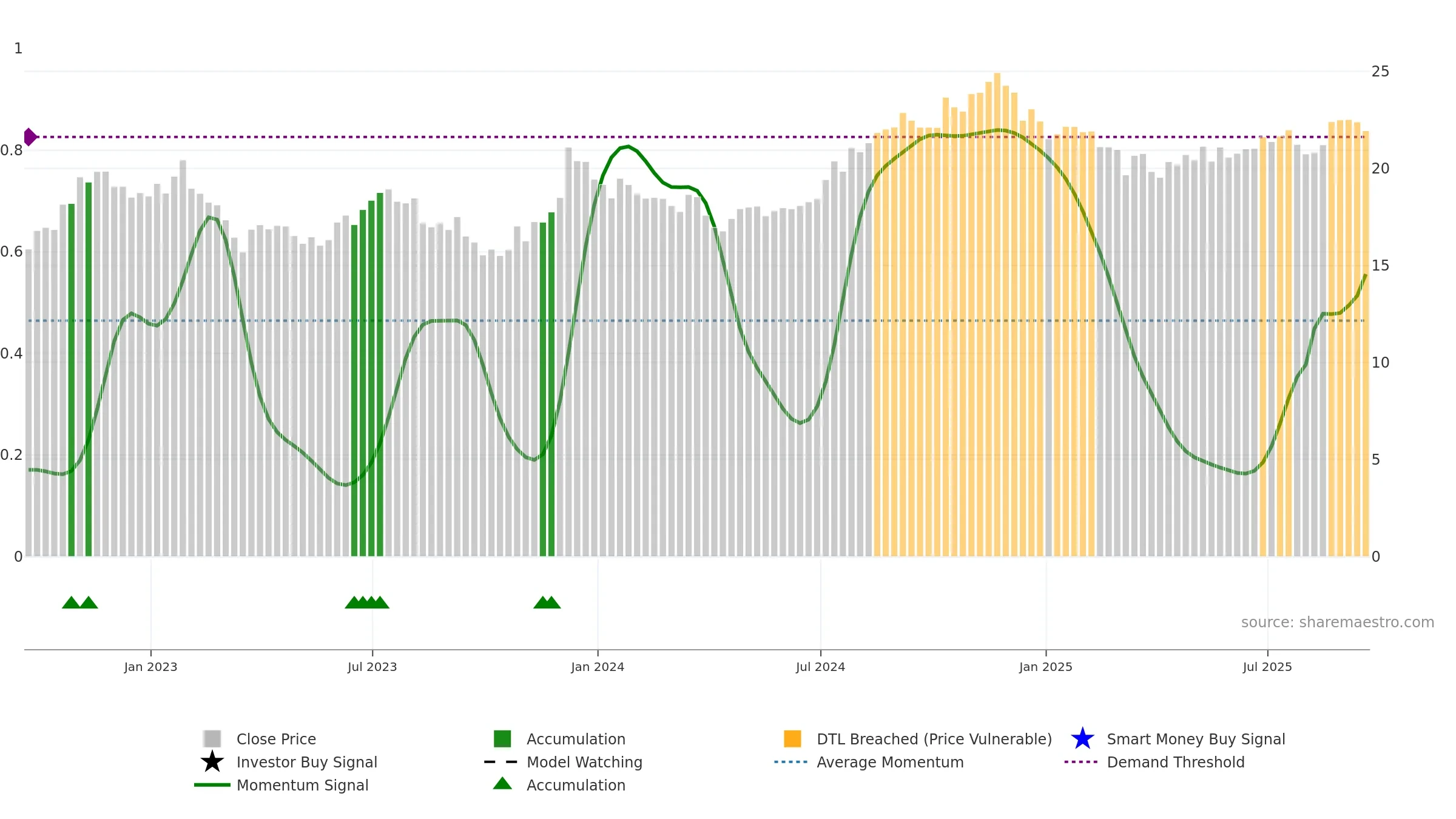The height and width of the screenshot is (819, 1456).
Task: Click the gray Close Price color swatch
Action: click(212, 739)
